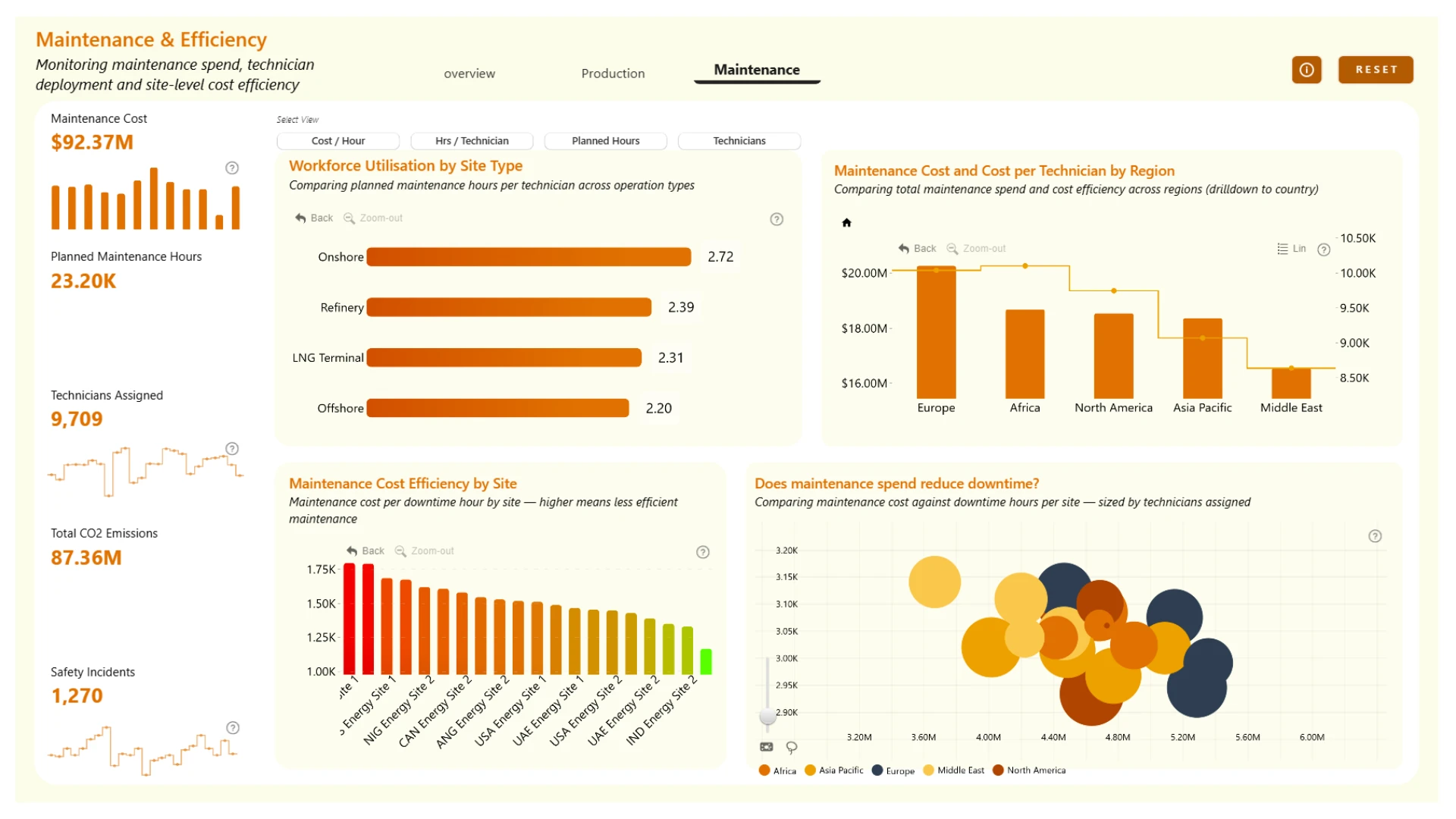
Task: Click the LNG Terminal bar
Action: [x=504, y=358]
